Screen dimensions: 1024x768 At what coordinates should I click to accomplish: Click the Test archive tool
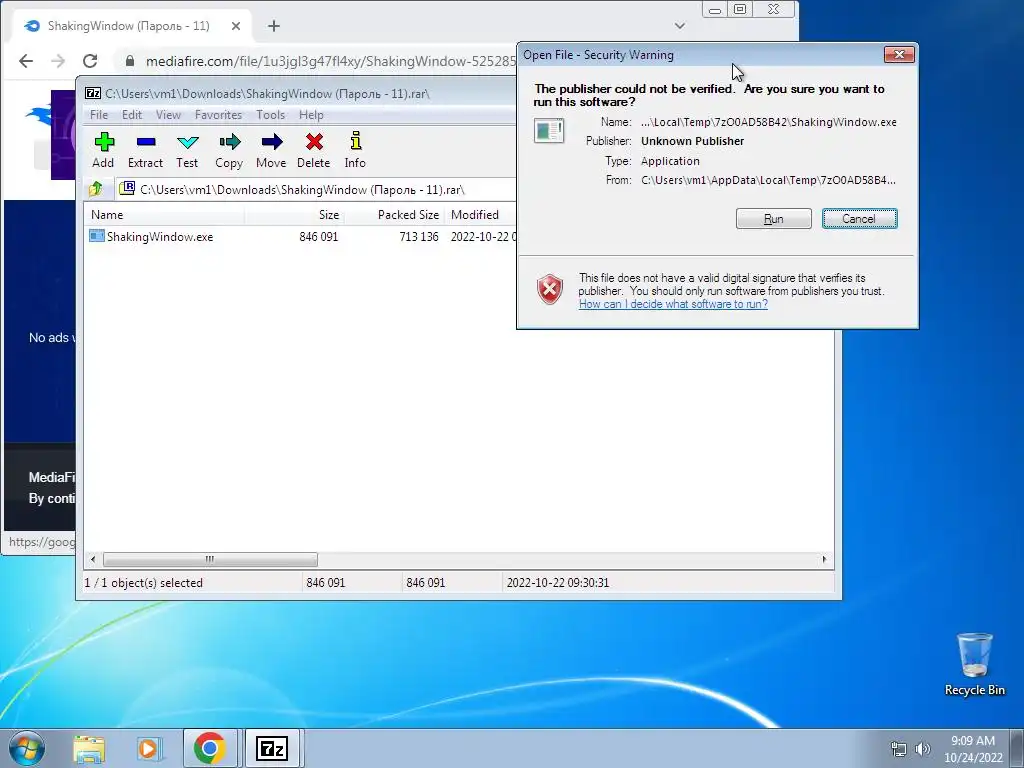coord(187,150)
